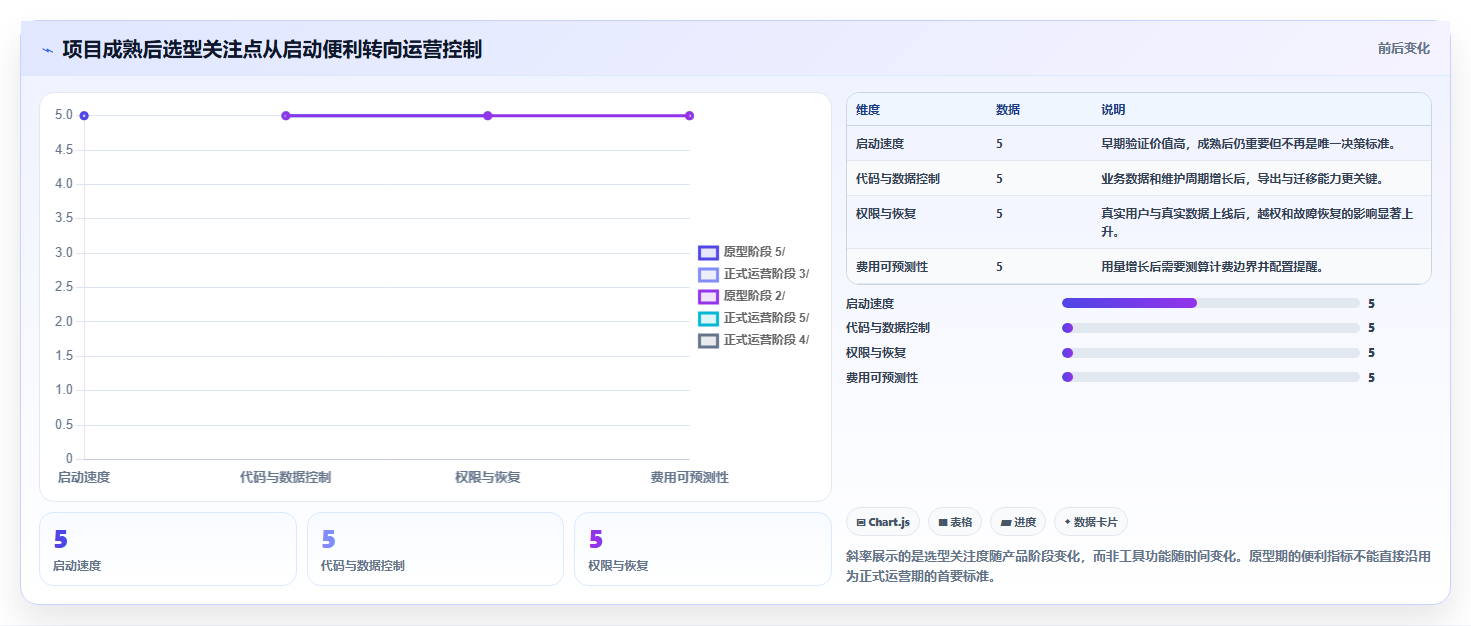The image size is (1471, 626).
Task: Click the 费用可预测性 progress bar
Action: (1210, 377)
